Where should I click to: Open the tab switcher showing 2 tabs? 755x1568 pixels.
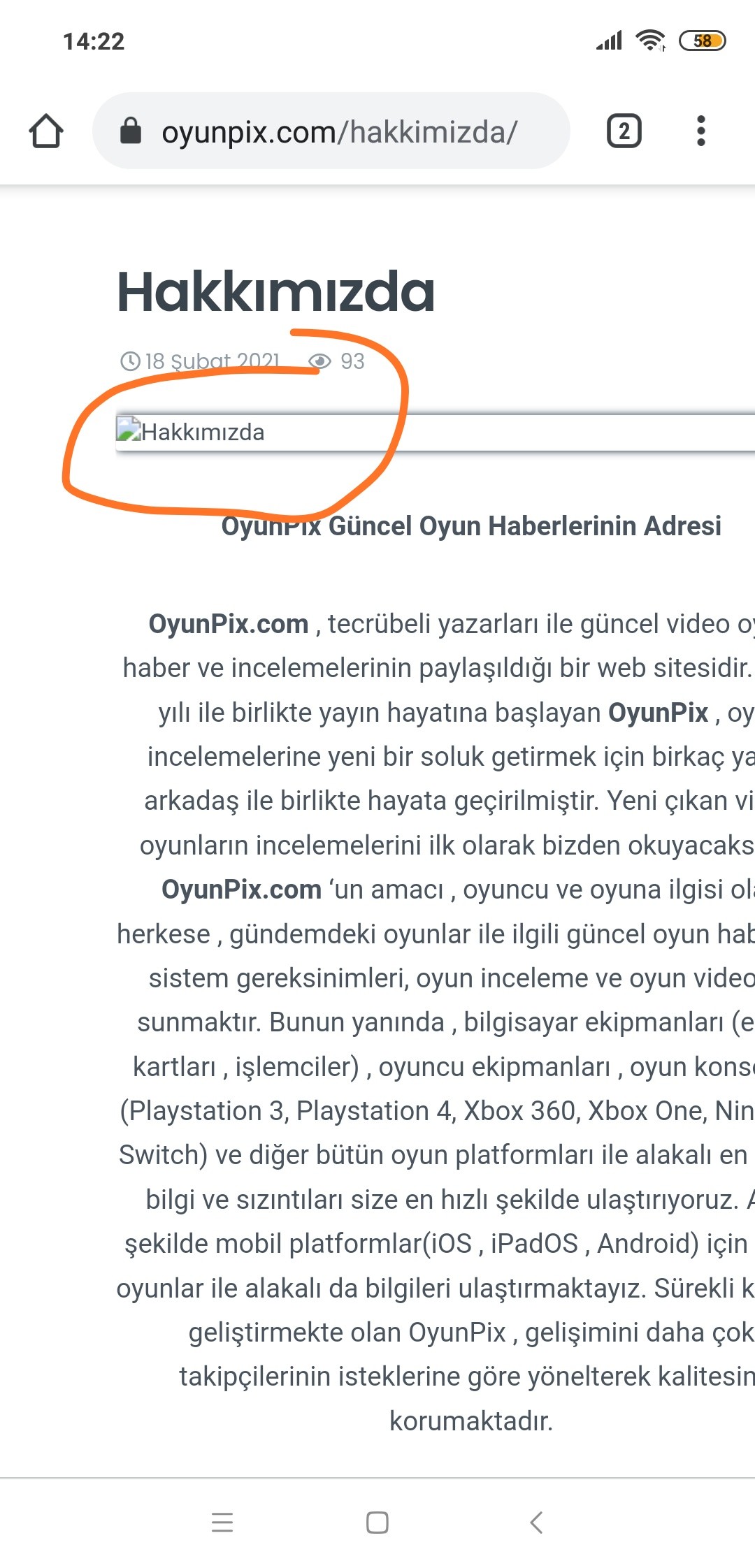pos(624,131)
